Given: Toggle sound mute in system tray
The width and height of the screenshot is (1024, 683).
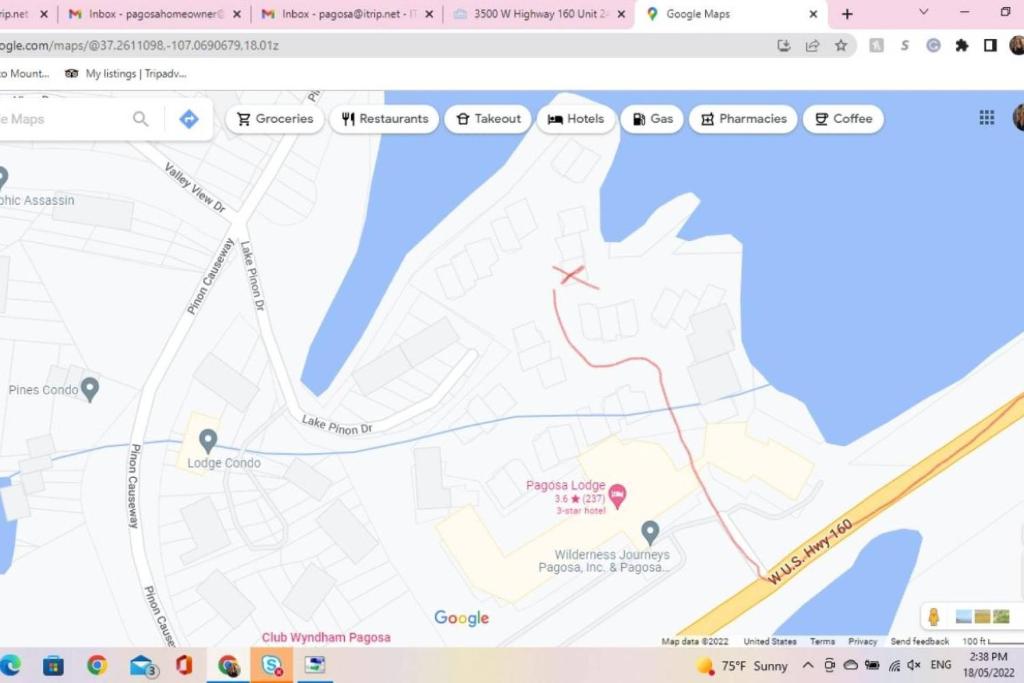Looking at the screenshot, I should coord(913,665).
